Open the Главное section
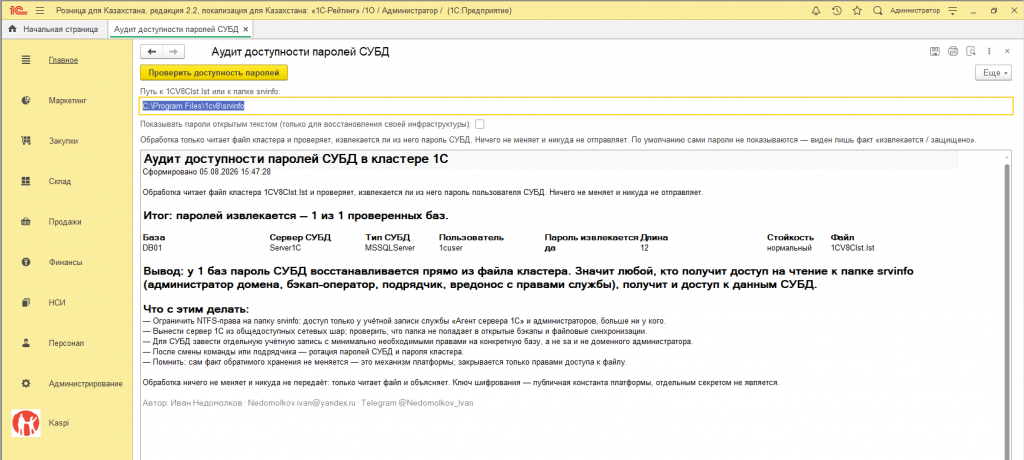Image resolution: width=1024 pixels, height=460 pixels. click(63, 60)
